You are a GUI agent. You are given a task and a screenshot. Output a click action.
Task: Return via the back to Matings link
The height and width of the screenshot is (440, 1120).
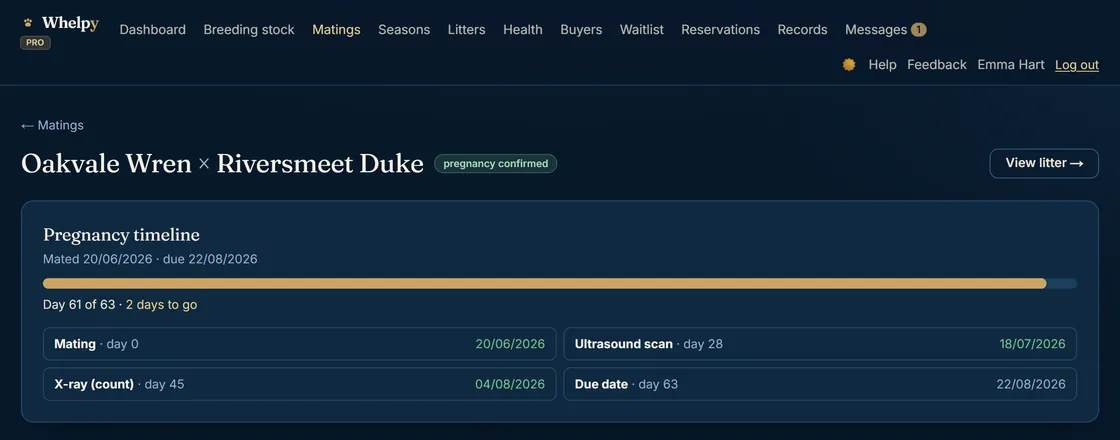coord(52,126)
